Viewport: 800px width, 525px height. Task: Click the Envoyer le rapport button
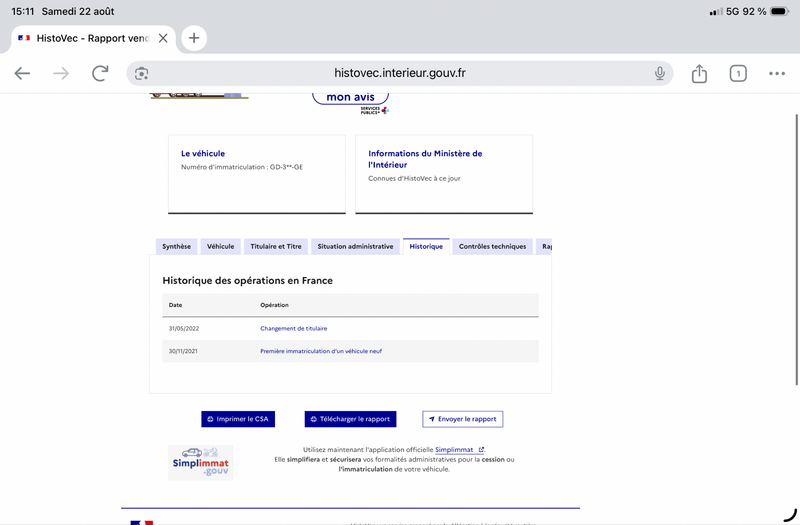pyautogui.click(x=463, y=419)
